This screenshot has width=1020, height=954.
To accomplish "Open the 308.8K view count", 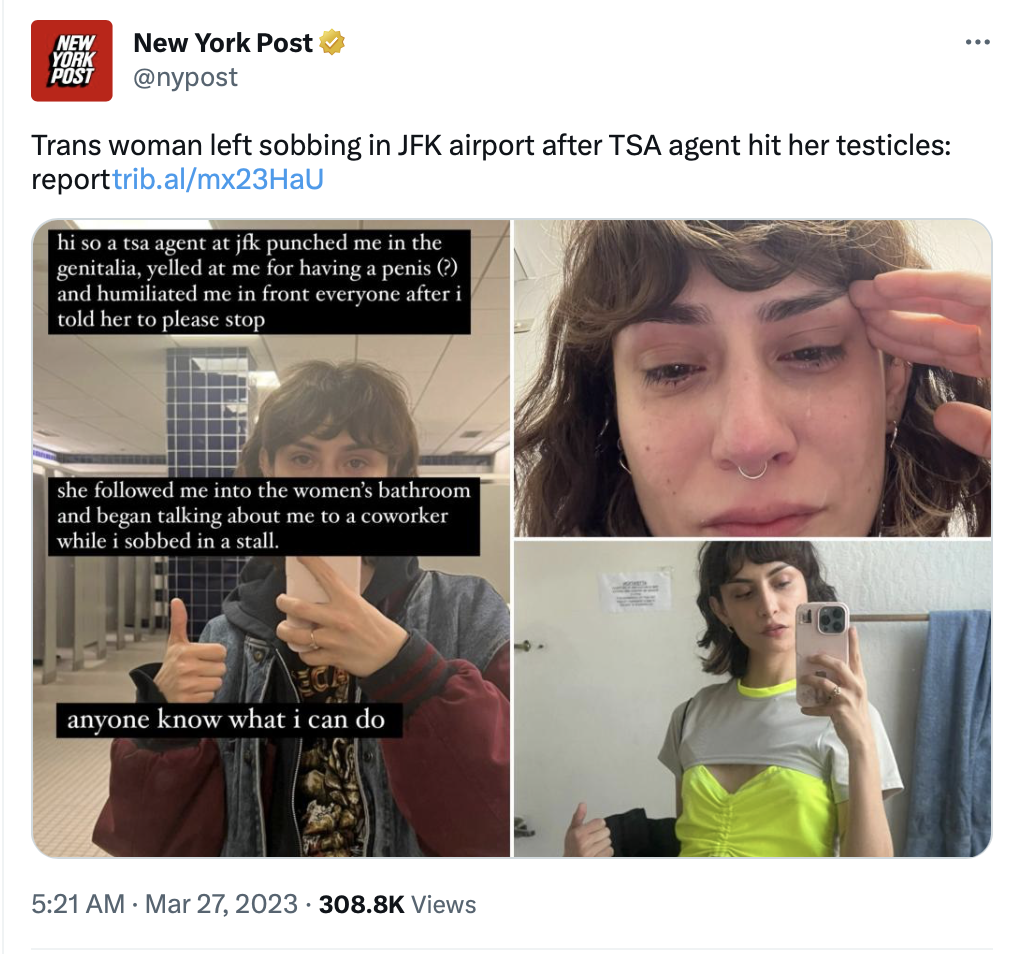I will (362, 904).
